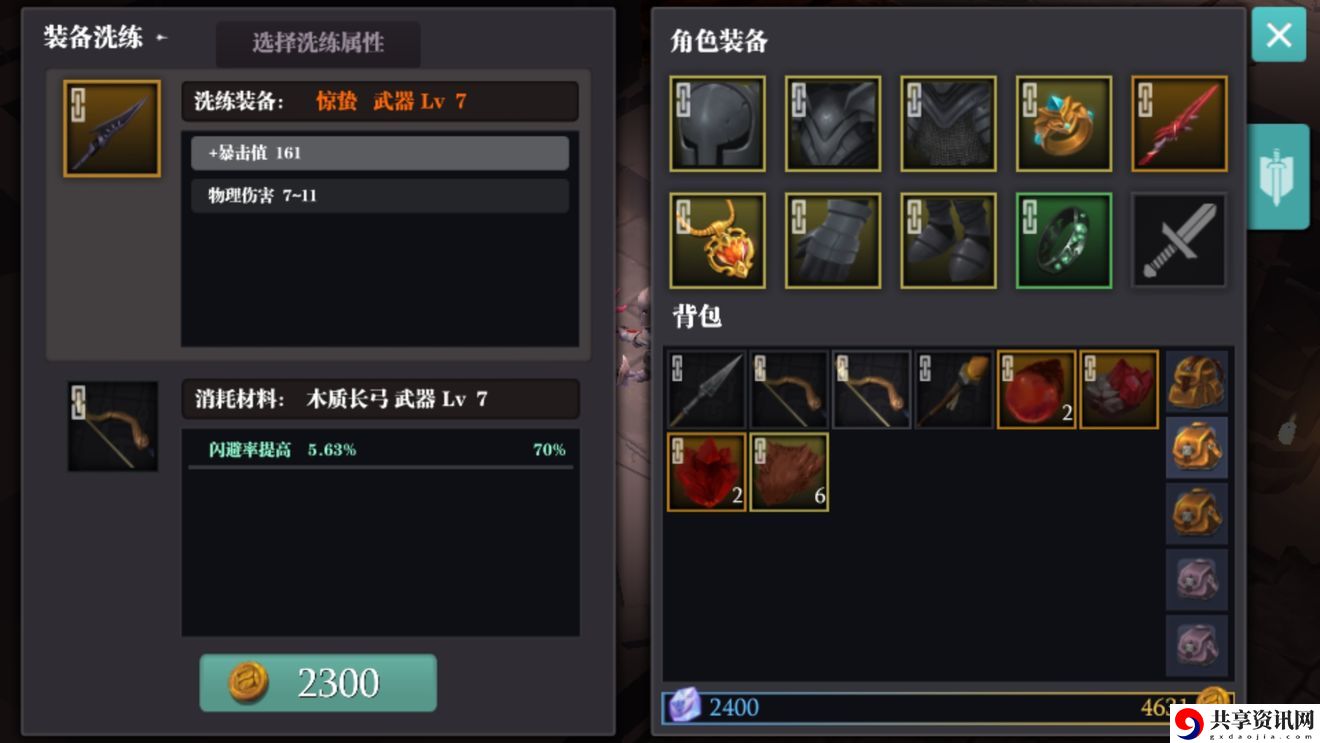1320x743 pixels.
Task: Click the 选择洗练属性 button
Action: point(318,44)
